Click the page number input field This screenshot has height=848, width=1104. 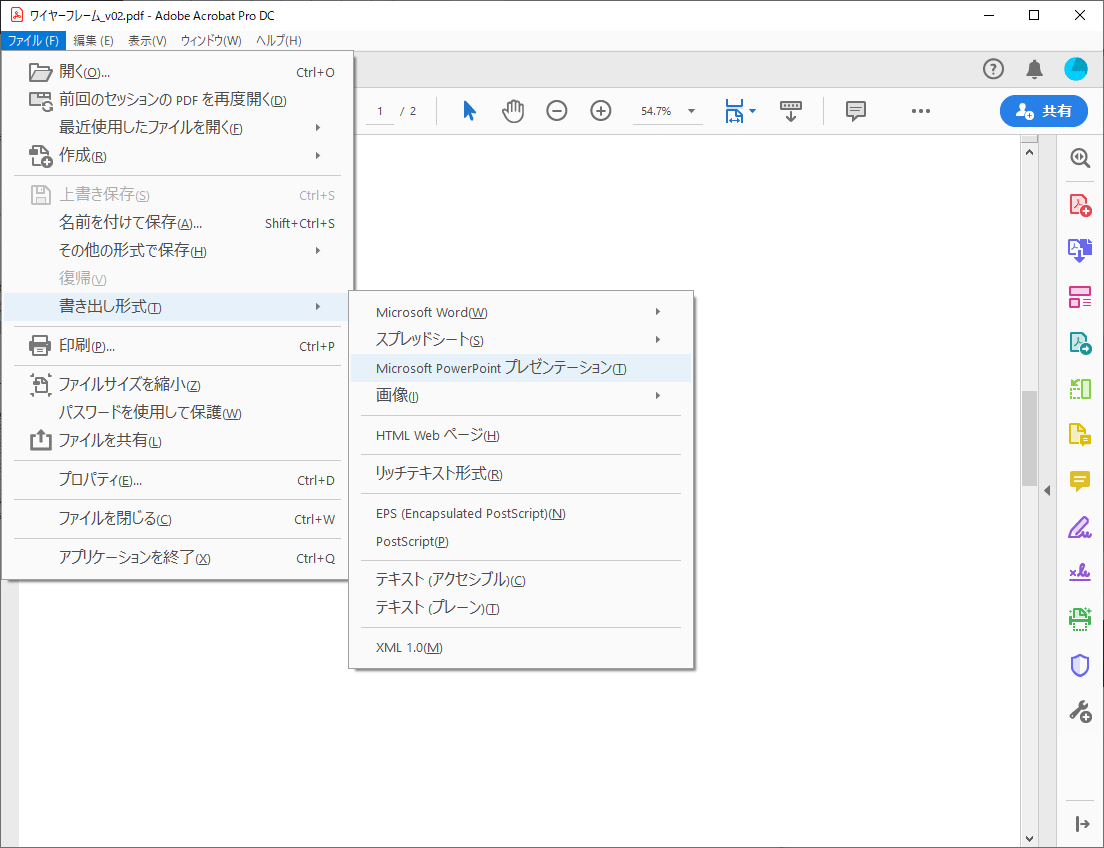point(380,111)
